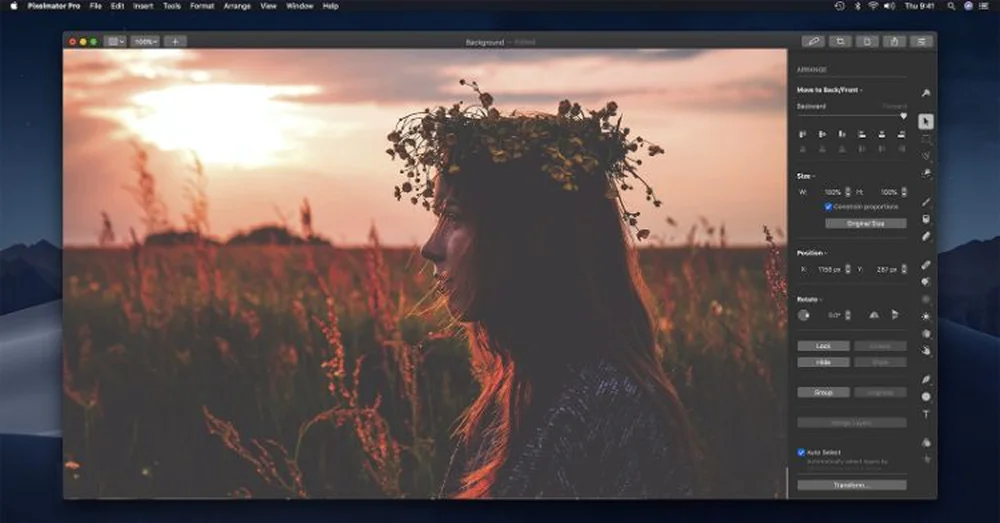Open the view layout dropdown in the toolbar
Screen dimensions: 1000x523
pos(115,42)
